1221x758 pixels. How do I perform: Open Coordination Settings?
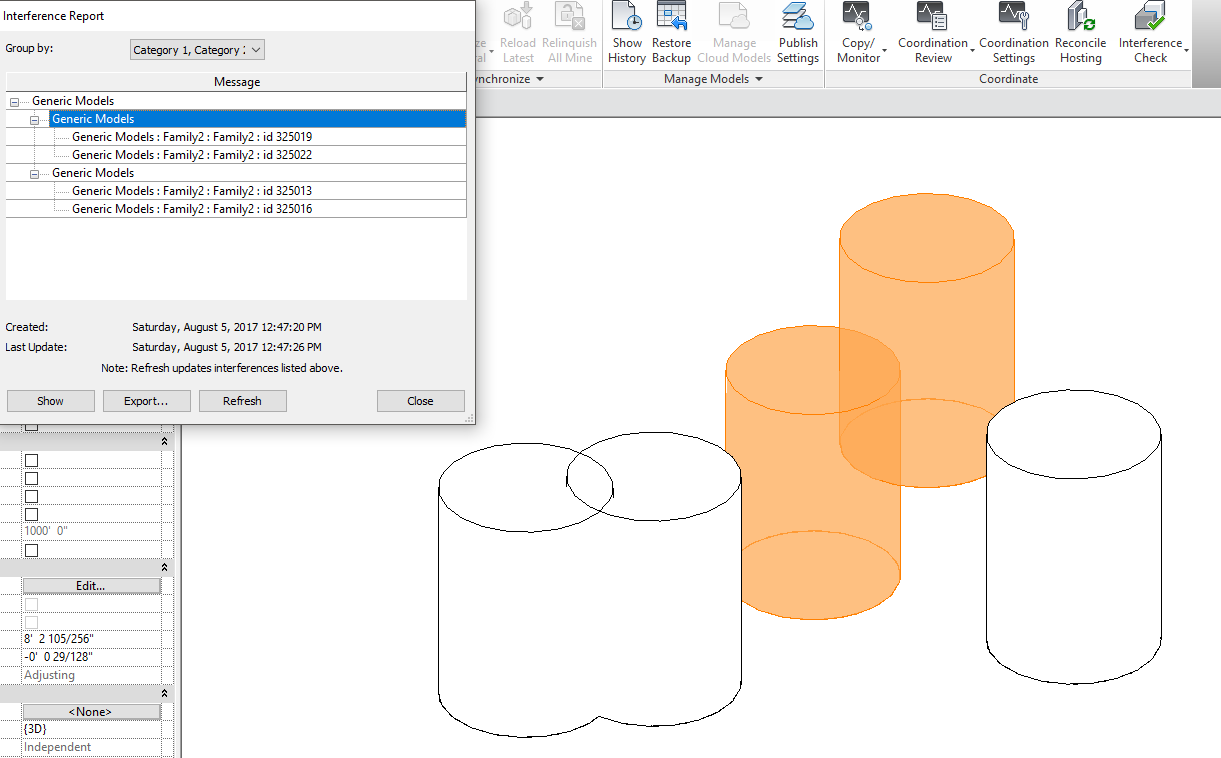click(1014, 34)
